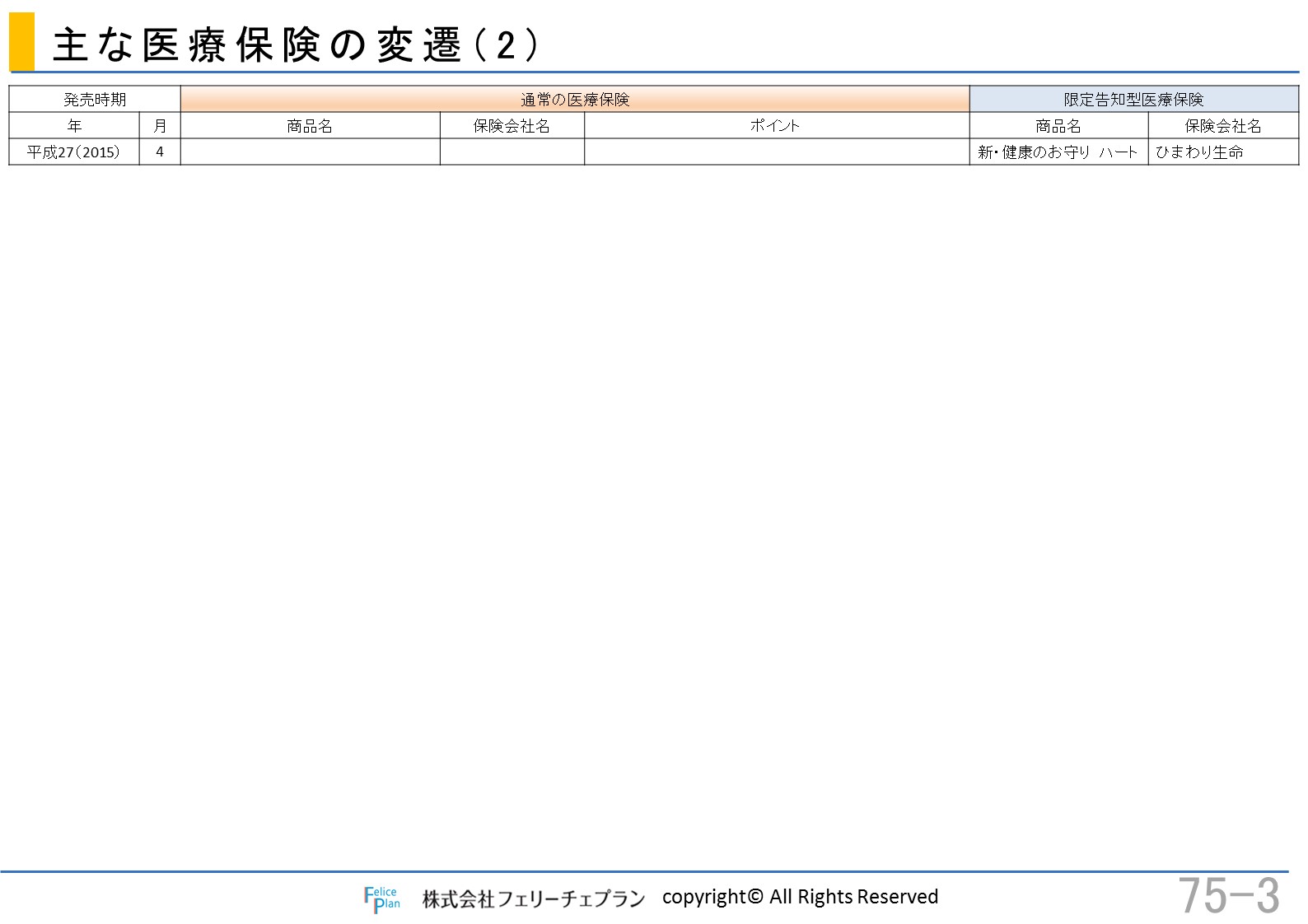The width and height of the screenshot is (1308, 924).
Task: Click 保険会社名 header under 通常の医療保険
Action: 512,125
